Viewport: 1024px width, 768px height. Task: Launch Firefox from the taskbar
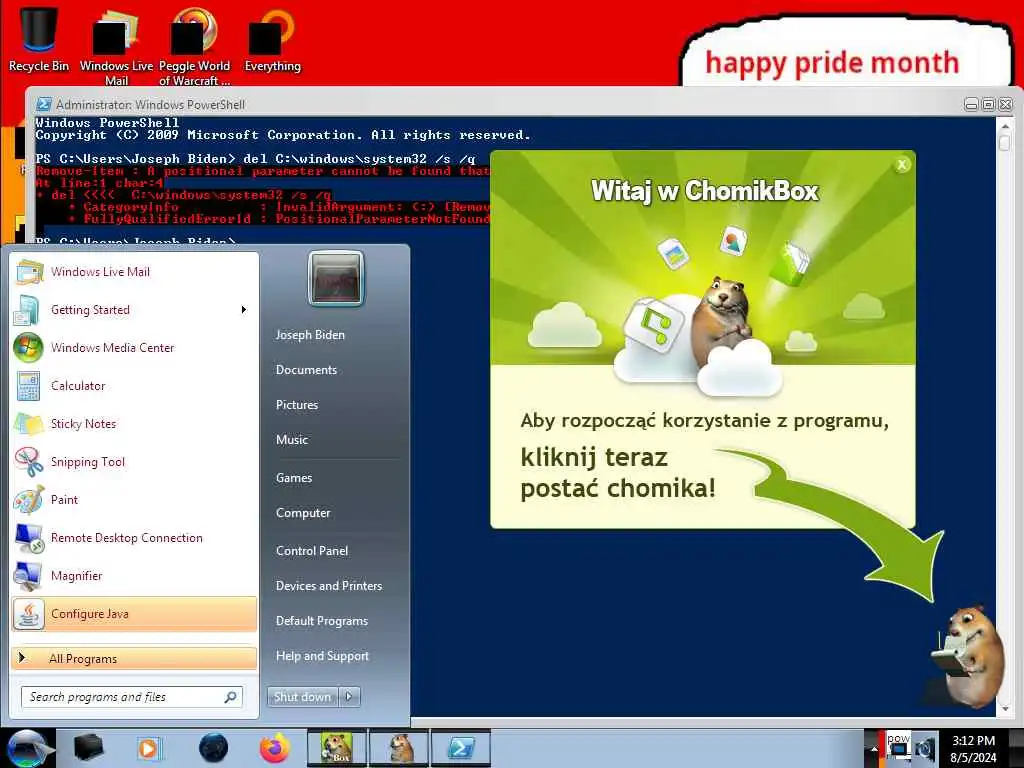pos(275,748)
